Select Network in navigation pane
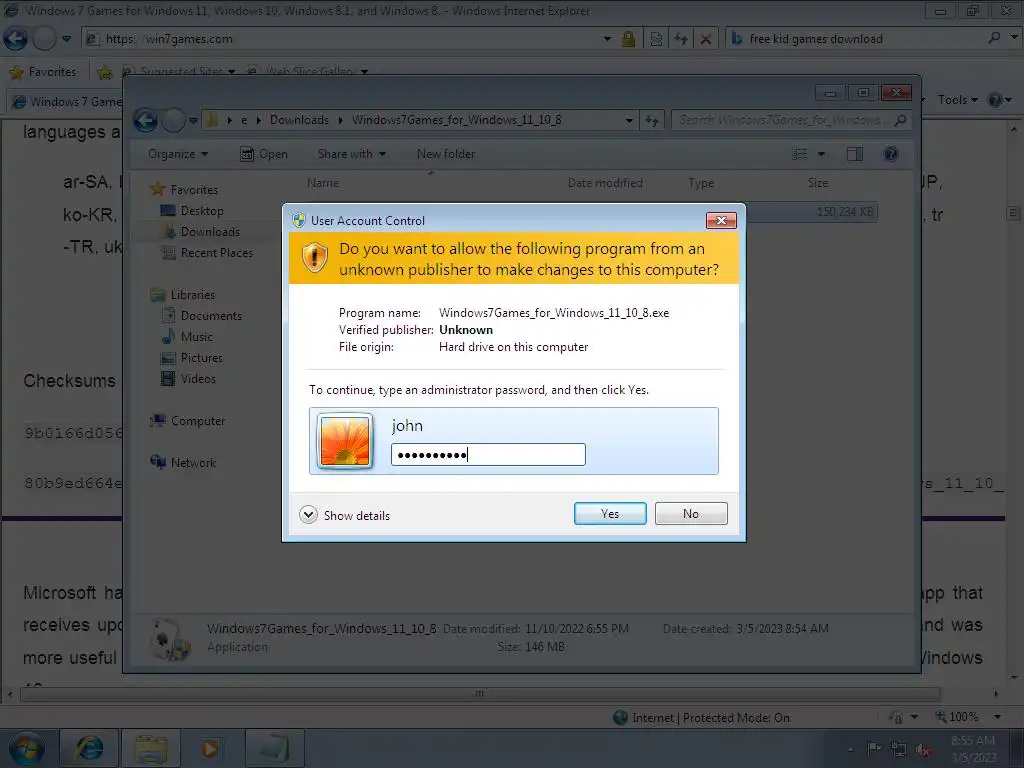The width and height of the screenshot is (1024, 768). point(193,462)
